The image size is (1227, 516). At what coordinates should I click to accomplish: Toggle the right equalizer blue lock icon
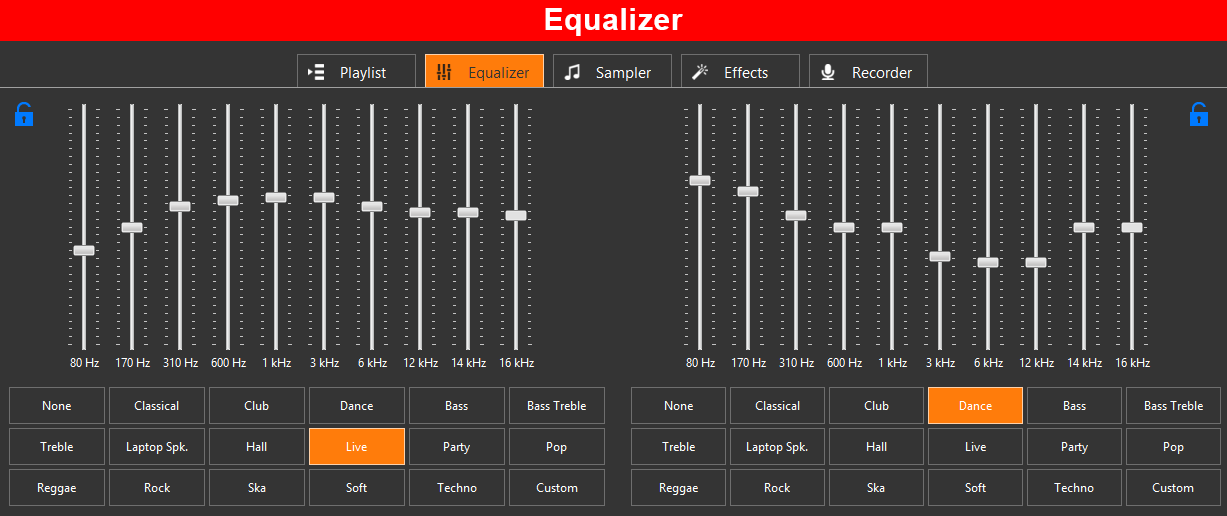(1199, 114)
